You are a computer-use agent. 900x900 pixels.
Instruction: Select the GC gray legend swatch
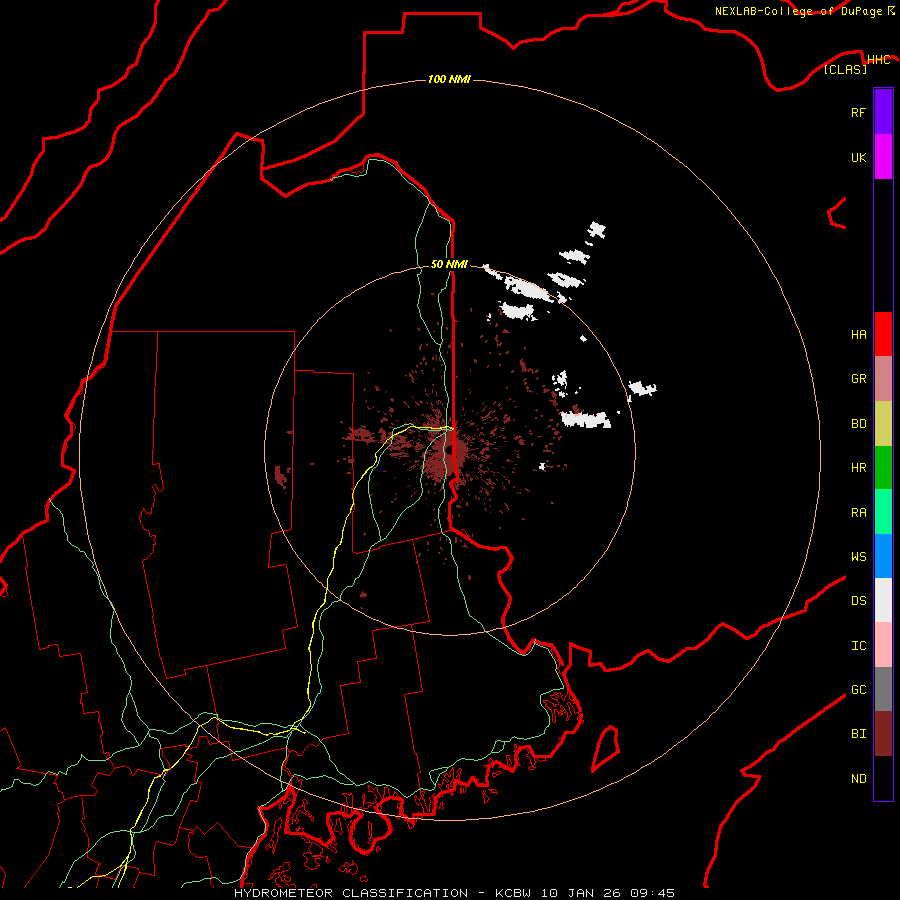(883, 689)
